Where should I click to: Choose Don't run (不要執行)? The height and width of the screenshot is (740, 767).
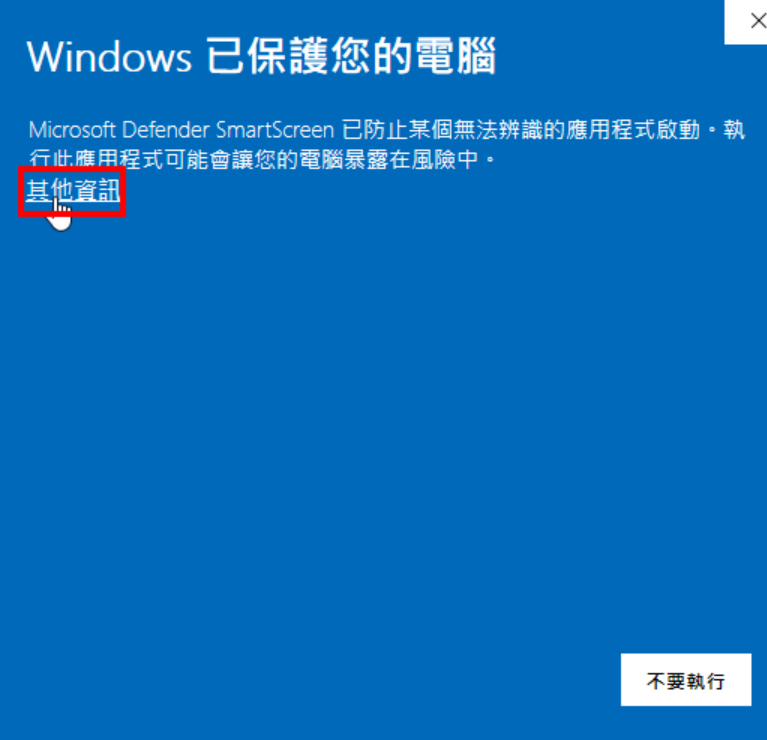tap(686, 679)
